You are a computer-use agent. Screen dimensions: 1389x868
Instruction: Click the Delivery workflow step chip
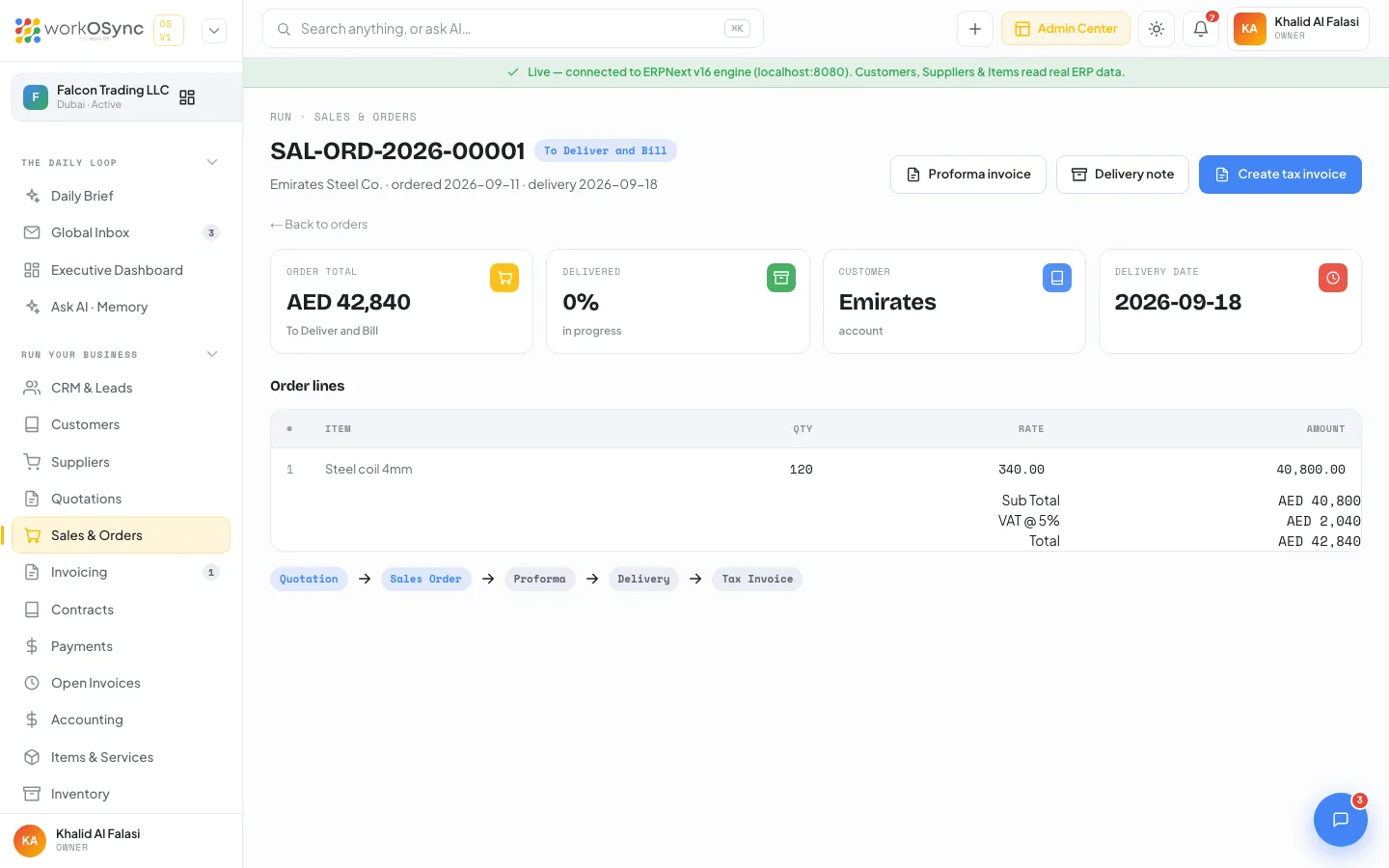(643, 579)
